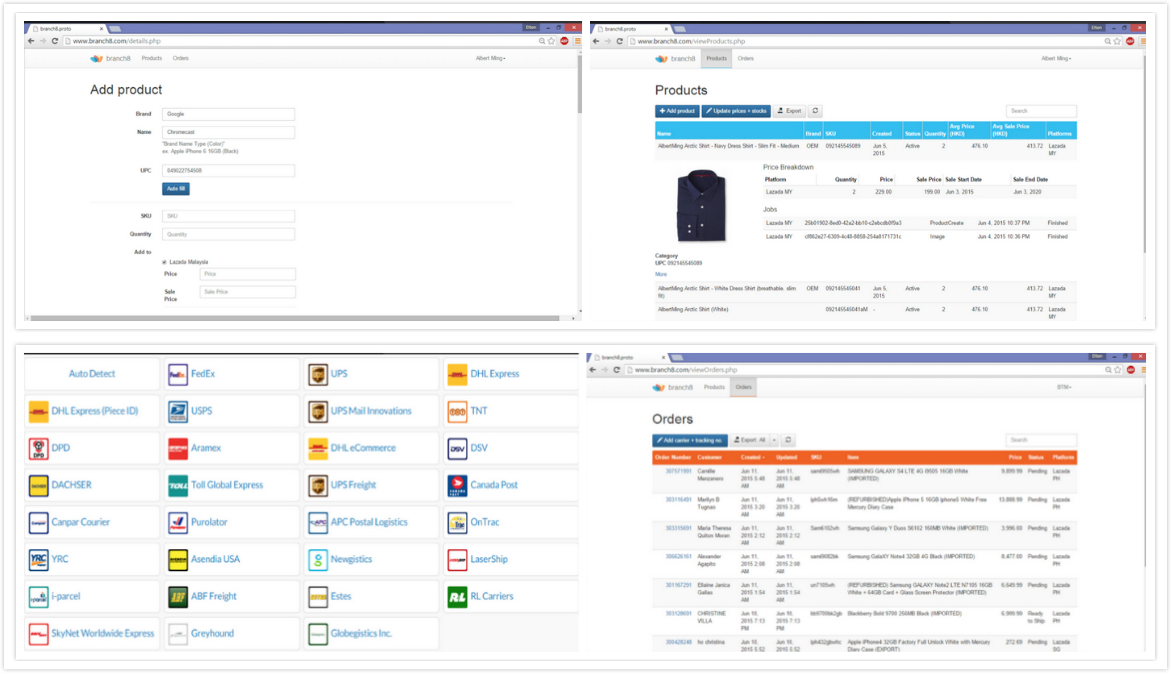Click the Asendia USA logo icon
Screen dimensions: 1171x674
pyautogui.click(x=178, y=559)
